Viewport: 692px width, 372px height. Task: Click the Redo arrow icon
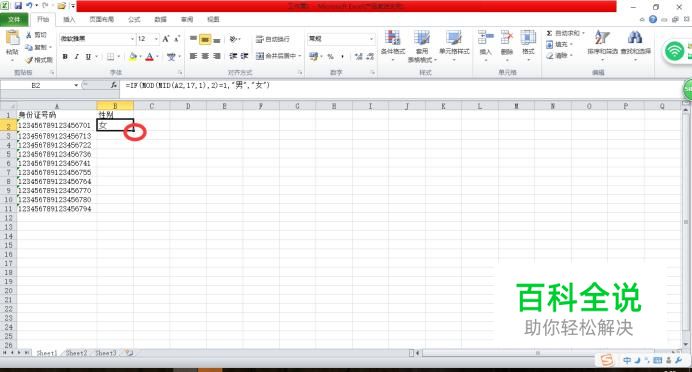(x=45, y=6)
